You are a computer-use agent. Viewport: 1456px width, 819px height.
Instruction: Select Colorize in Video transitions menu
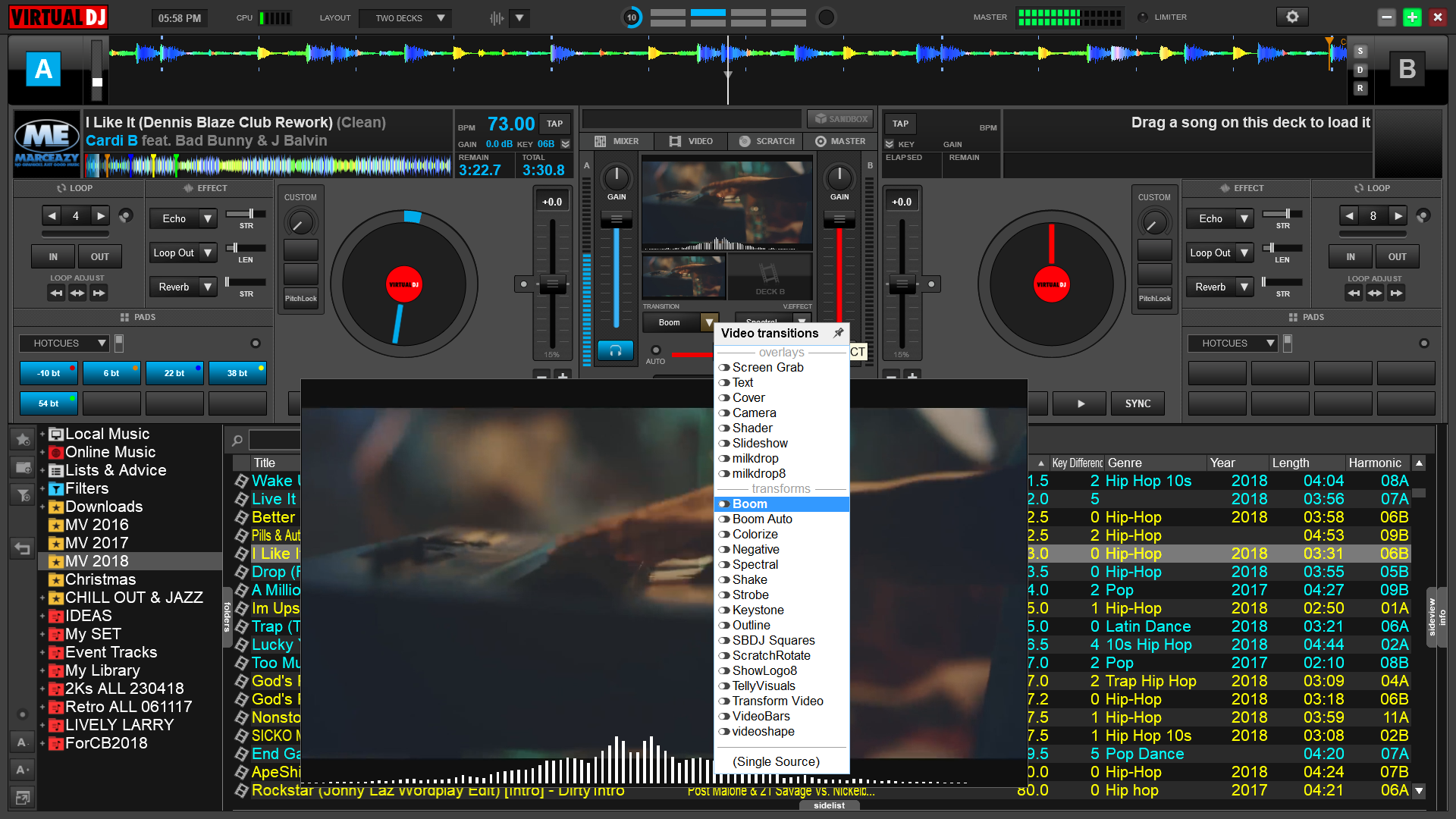pyautogui.click(x=781, y=534)
